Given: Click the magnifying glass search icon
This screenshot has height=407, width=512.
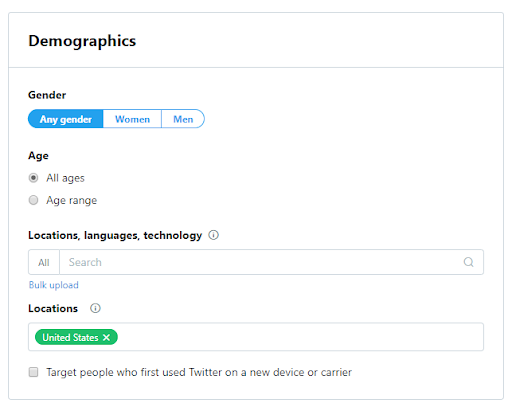Looking at the screenshot, I should [468, 262].
